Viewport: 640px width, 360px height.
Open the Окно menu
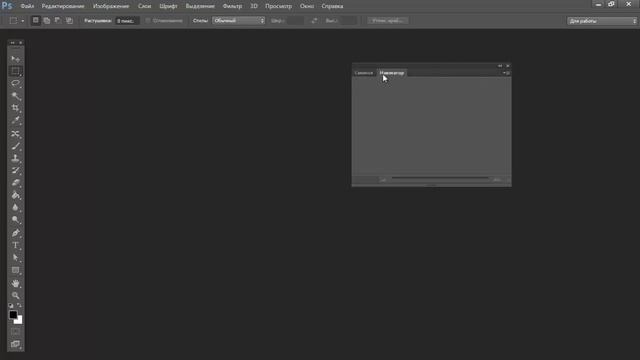pos(307,6)
